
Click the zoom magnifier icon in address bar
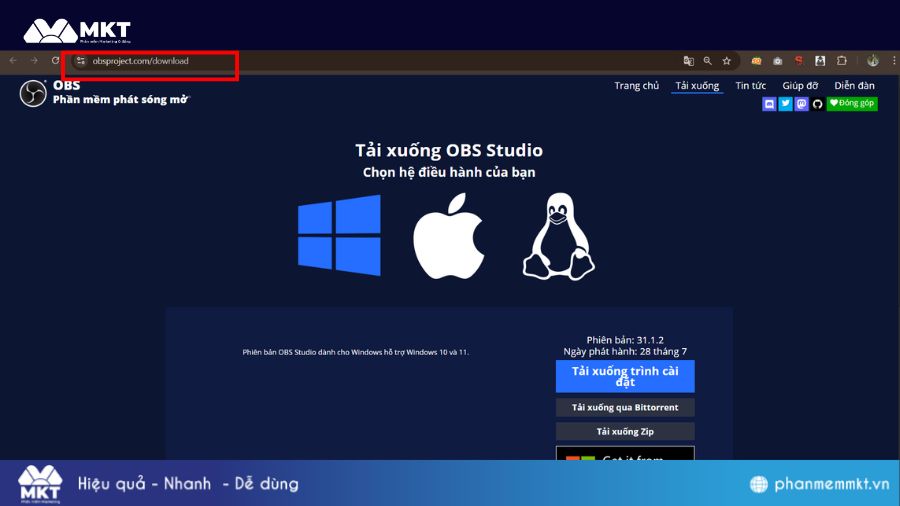point(708,61)
